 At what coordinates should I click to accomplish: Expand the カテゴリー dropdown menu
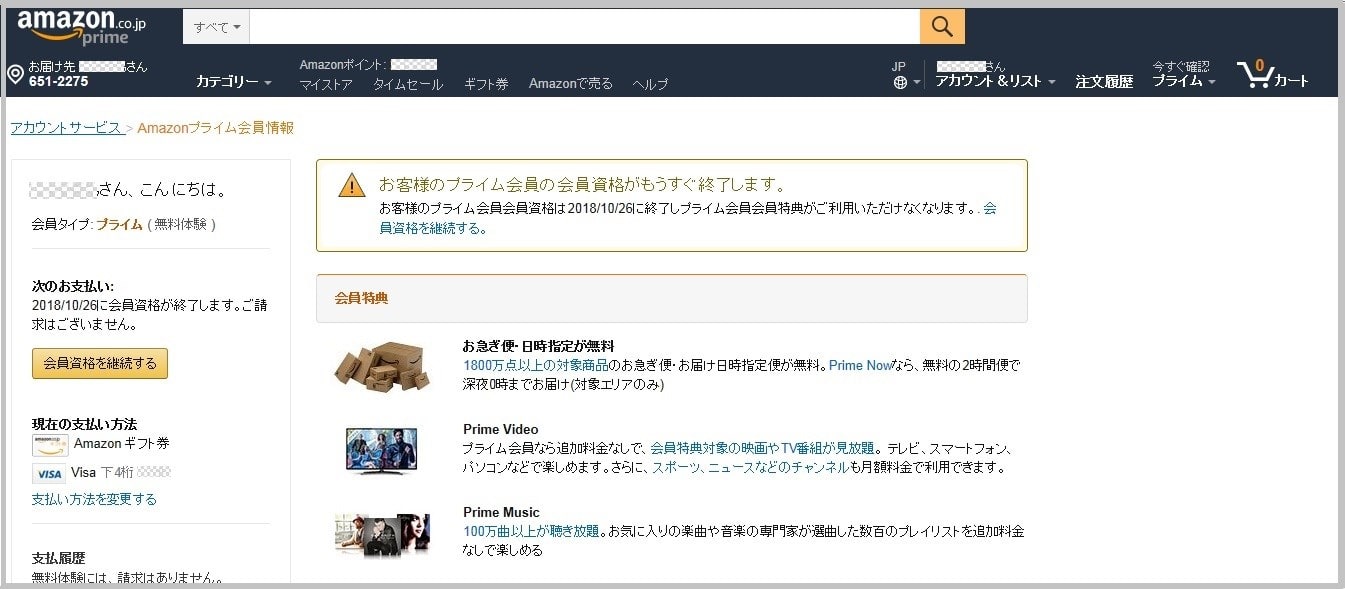click(x=234, y=82)
